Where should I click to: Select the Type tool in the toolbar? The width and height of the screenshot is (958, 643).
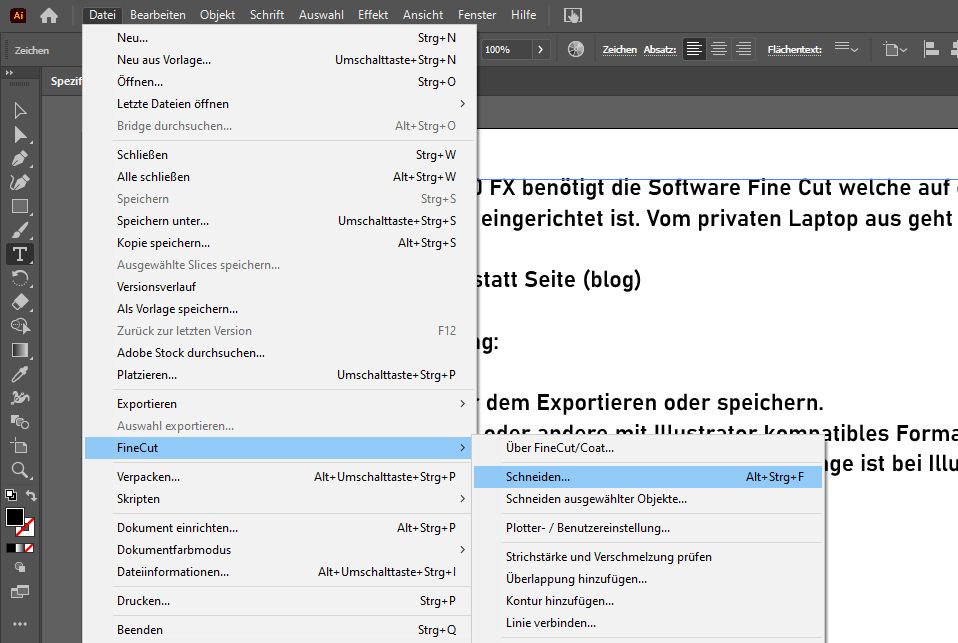point(19,254)
